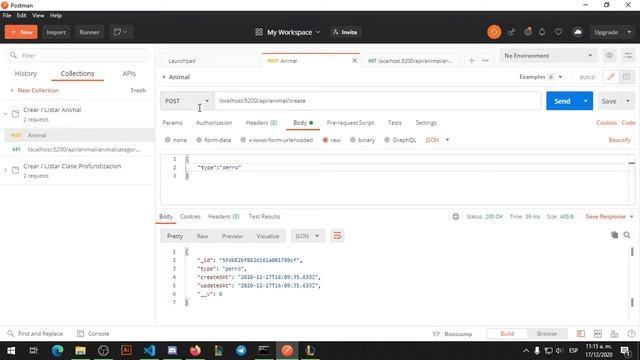
Task: Open the raw JSON format dropdown
Action: click(x=437, y=140)
